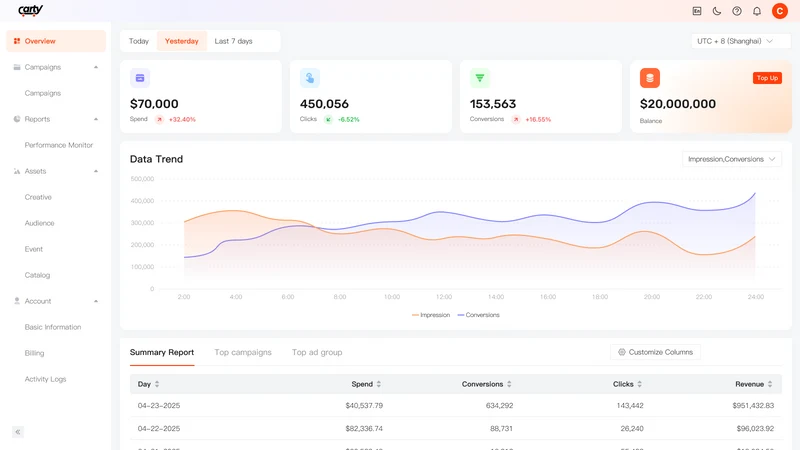Click the $40,537.79 spend value
Image resolution: width=800 pixels, height=450 pixels.
click(364, 406)
